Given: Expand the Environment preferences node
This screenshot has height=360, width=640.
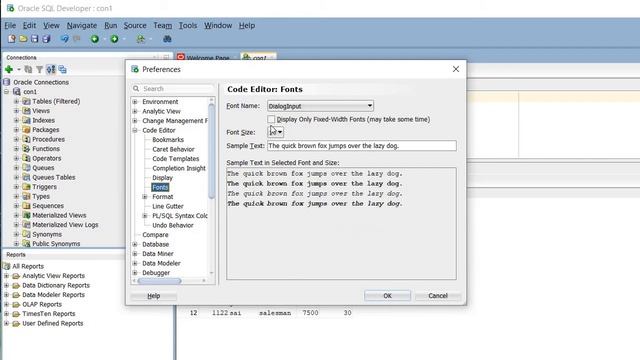Looking at the screenshot, I should [135, 102].
